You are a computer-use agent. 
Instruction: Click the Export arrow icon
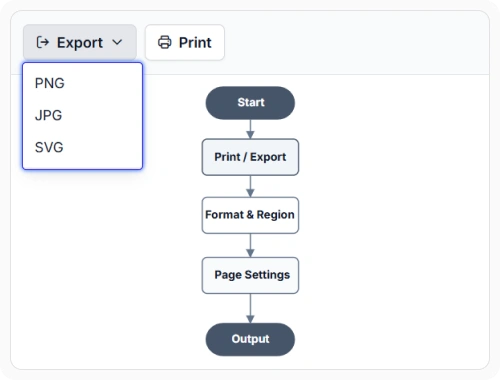click(43, 42)
